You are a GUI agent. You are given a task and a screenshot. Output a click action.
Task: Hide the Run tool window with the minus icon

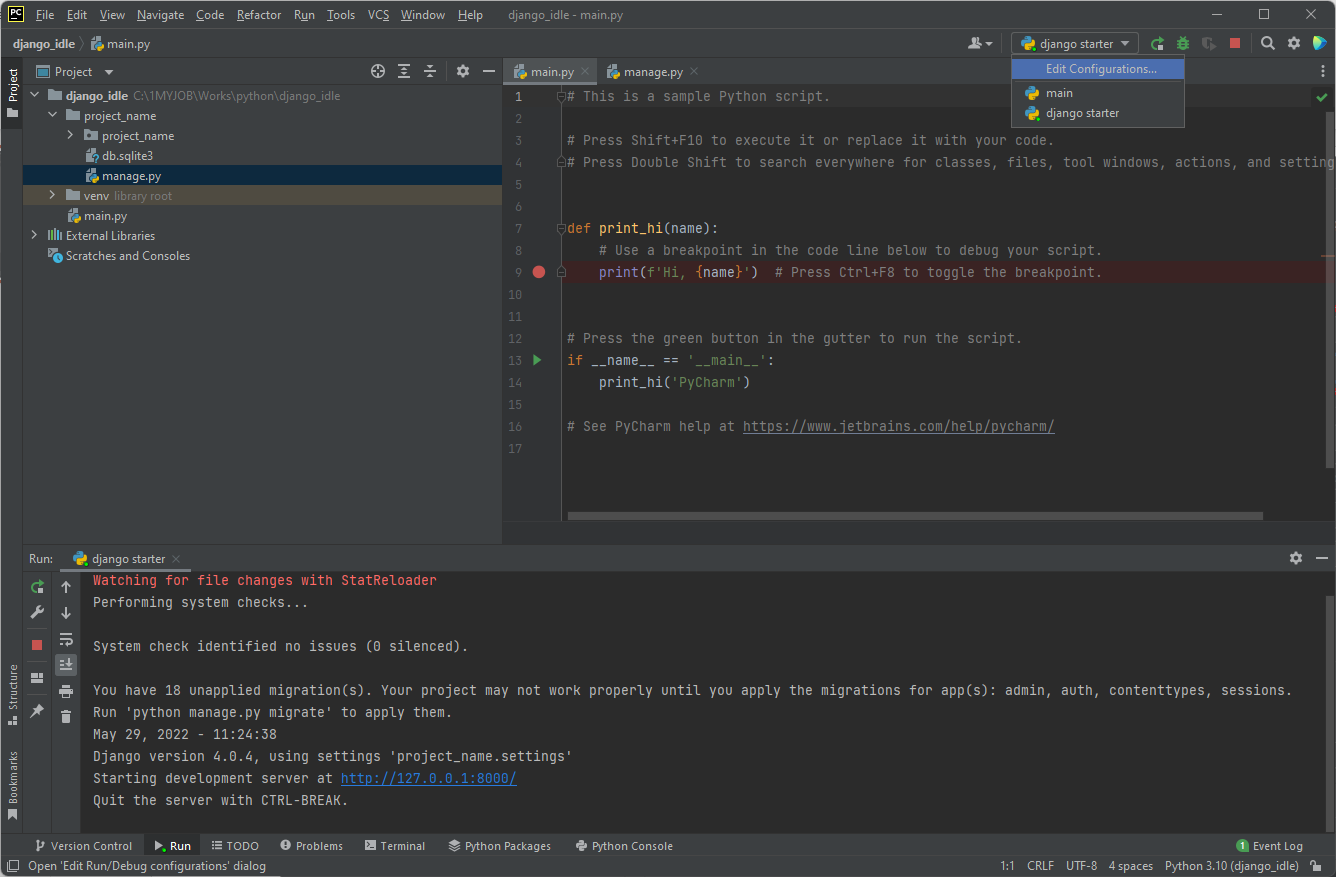tap(1322, 558)
